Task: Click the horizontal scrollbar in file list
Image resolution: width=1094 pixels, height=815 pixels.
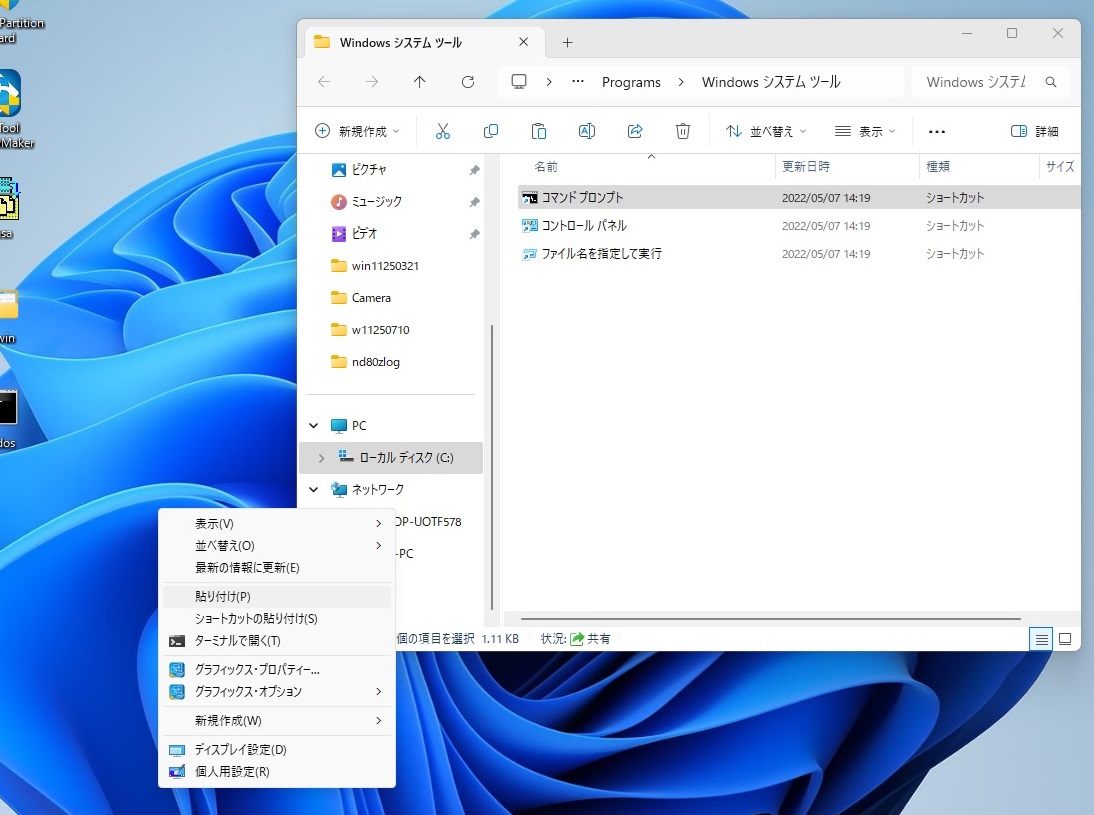Action: 770,618
